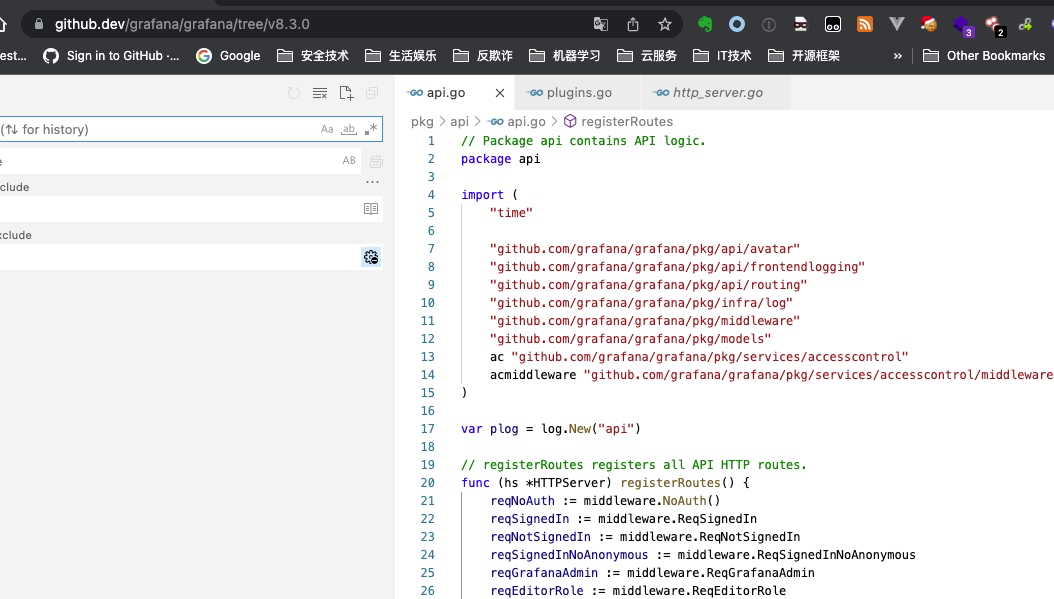Open the blue circle extension
This screenshot has width=1054, height=599.
pyautogui.click(x=737, y=25)
